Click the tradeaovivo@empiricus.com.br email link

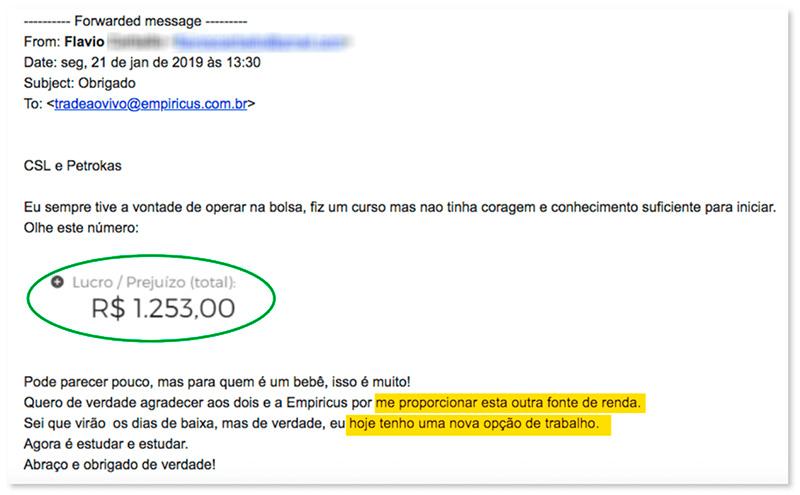point(151,104)
